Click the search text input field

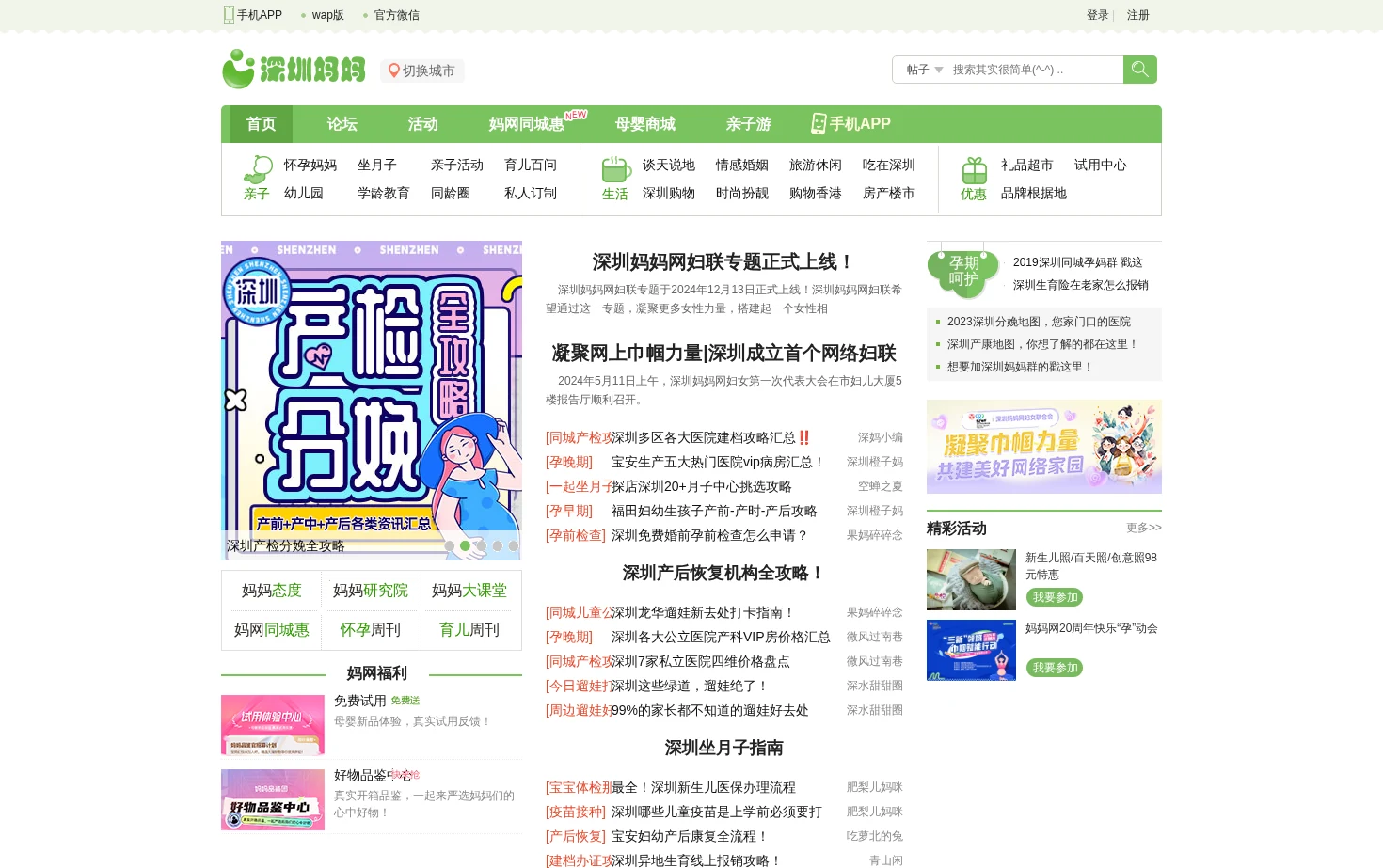pyautogui.click(x=1035, y=70)
